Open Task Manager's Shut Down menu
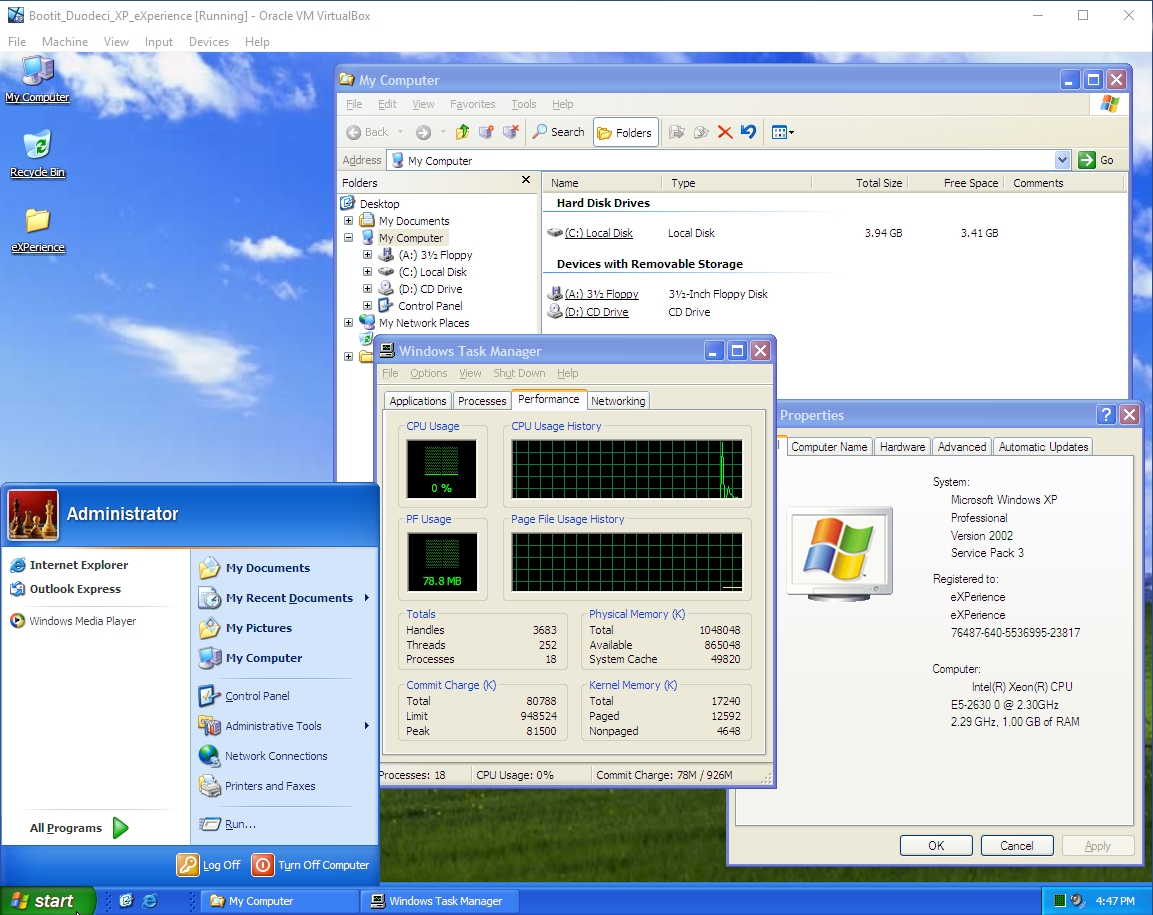 [x=519, y=374]
